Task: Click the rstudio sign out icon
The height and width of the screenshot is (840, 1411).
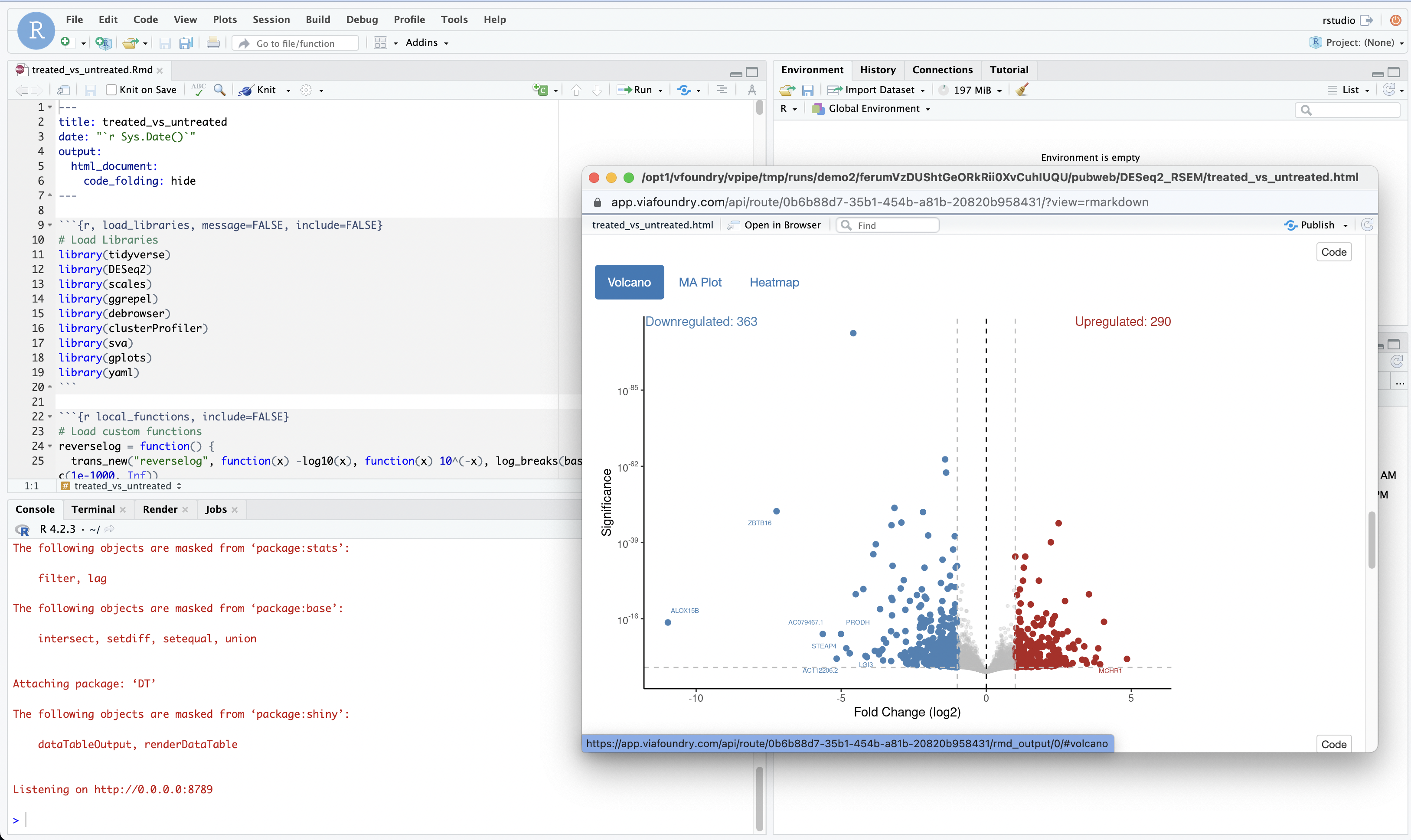Action: (1367, 20)
